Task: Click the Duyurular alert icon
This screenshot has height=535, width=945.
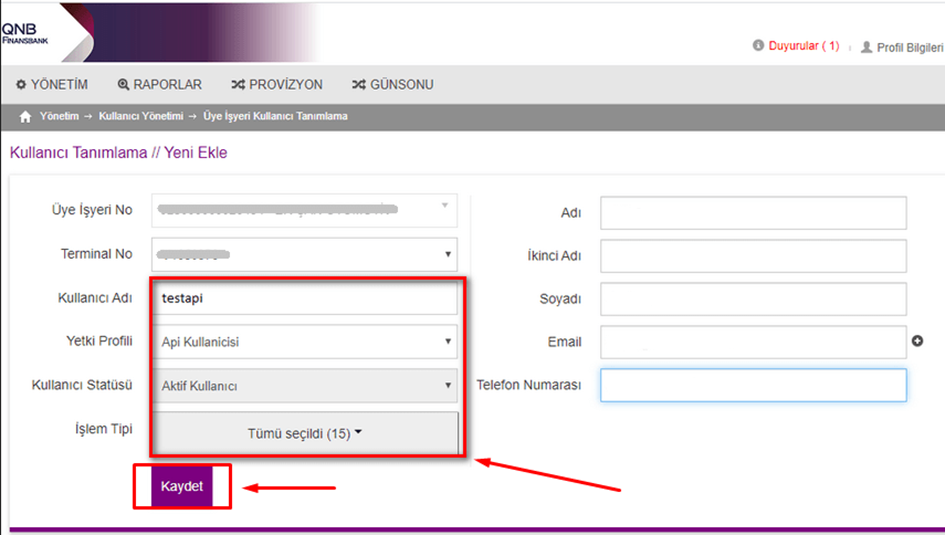Action: tap(758, 46)
